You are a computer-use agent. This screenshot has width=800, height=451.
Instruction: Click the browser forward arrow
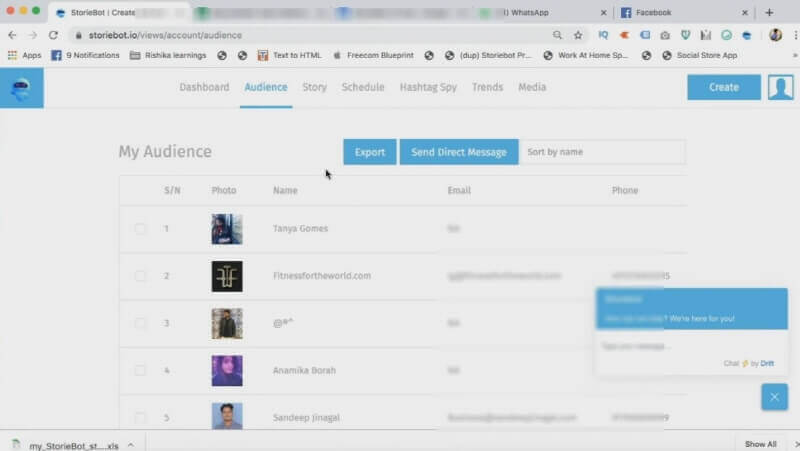pos(33,35)
